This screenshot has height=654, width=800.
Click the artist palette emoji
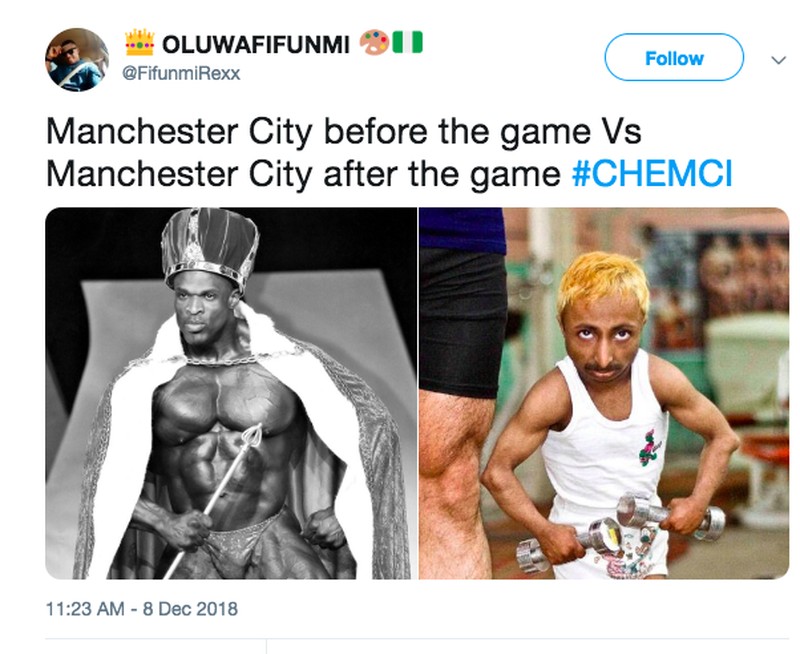(x=373, y=43)
